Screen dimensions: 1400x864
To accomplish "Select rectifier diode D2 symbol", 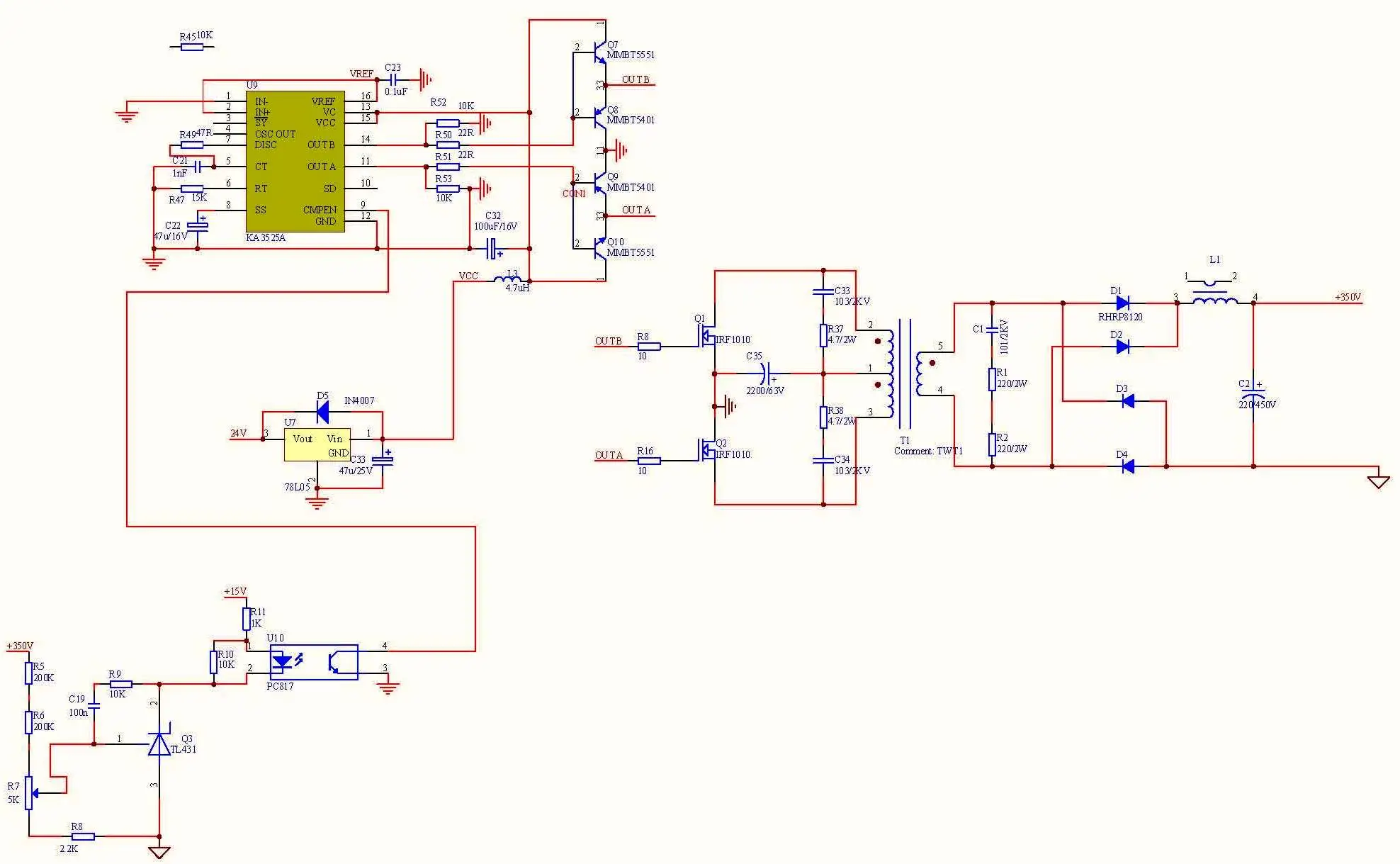I will (1122, 347).
